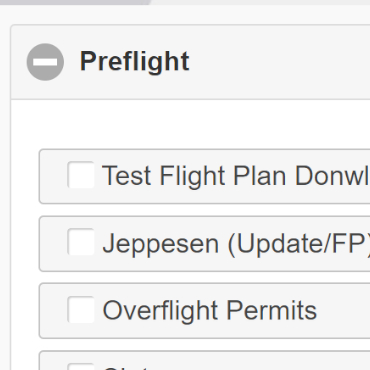
Task: Click the word Jeppesen in checklist
Action: pyautogui.click(x=161, y=244)
